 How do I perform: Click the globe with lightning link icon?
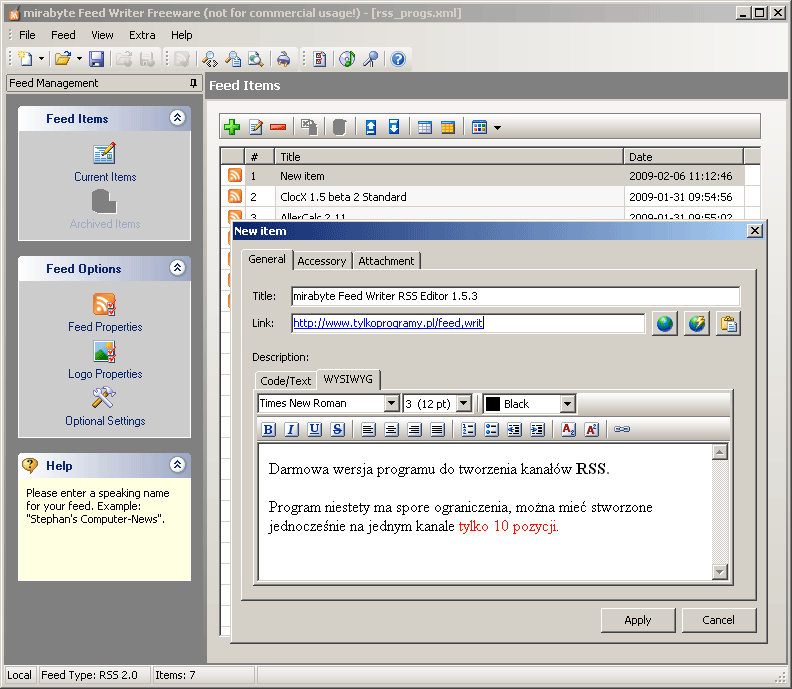(x=697, y=323)
